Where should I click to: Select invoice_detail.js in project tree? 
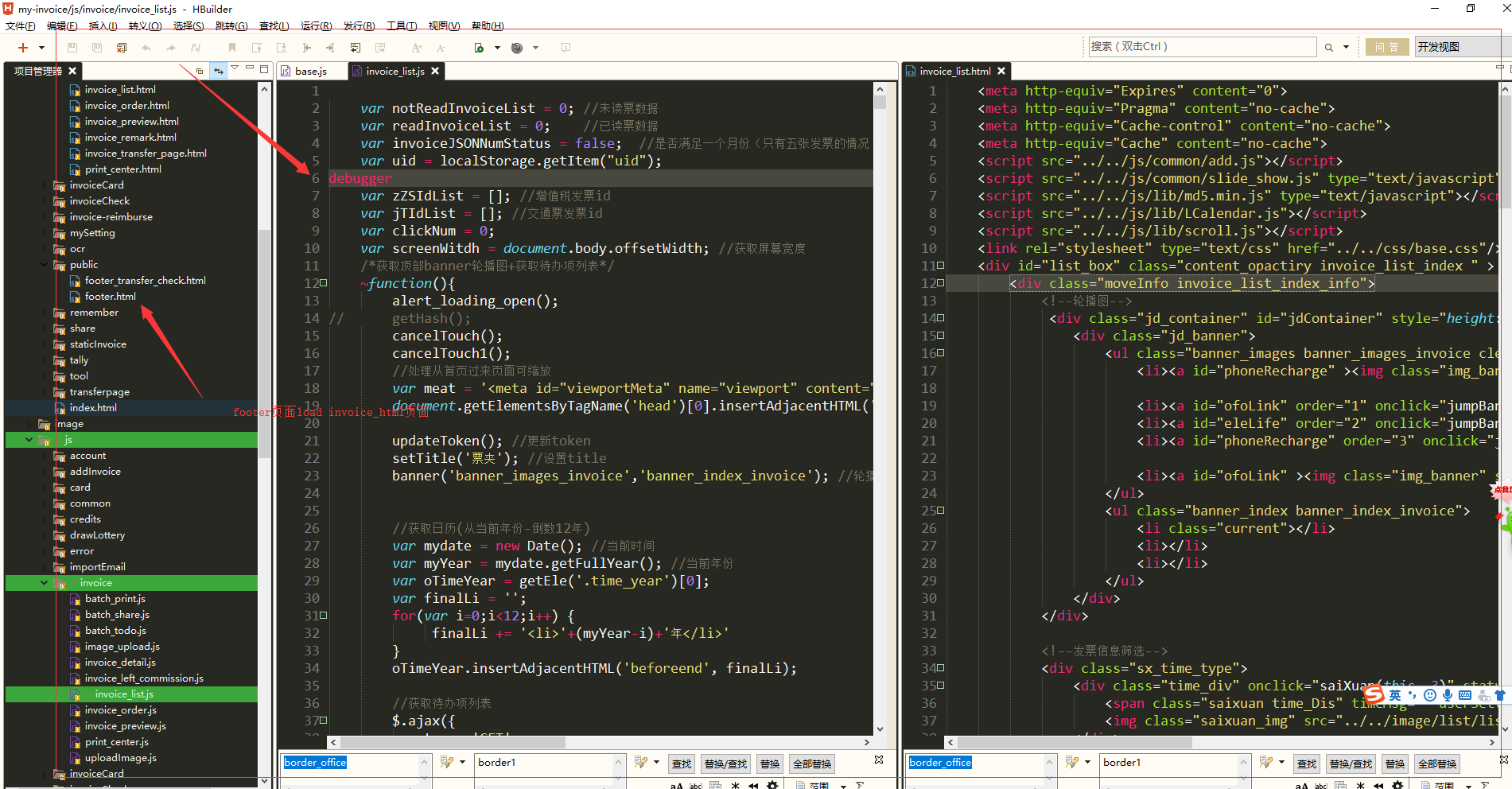click(120, 663)
